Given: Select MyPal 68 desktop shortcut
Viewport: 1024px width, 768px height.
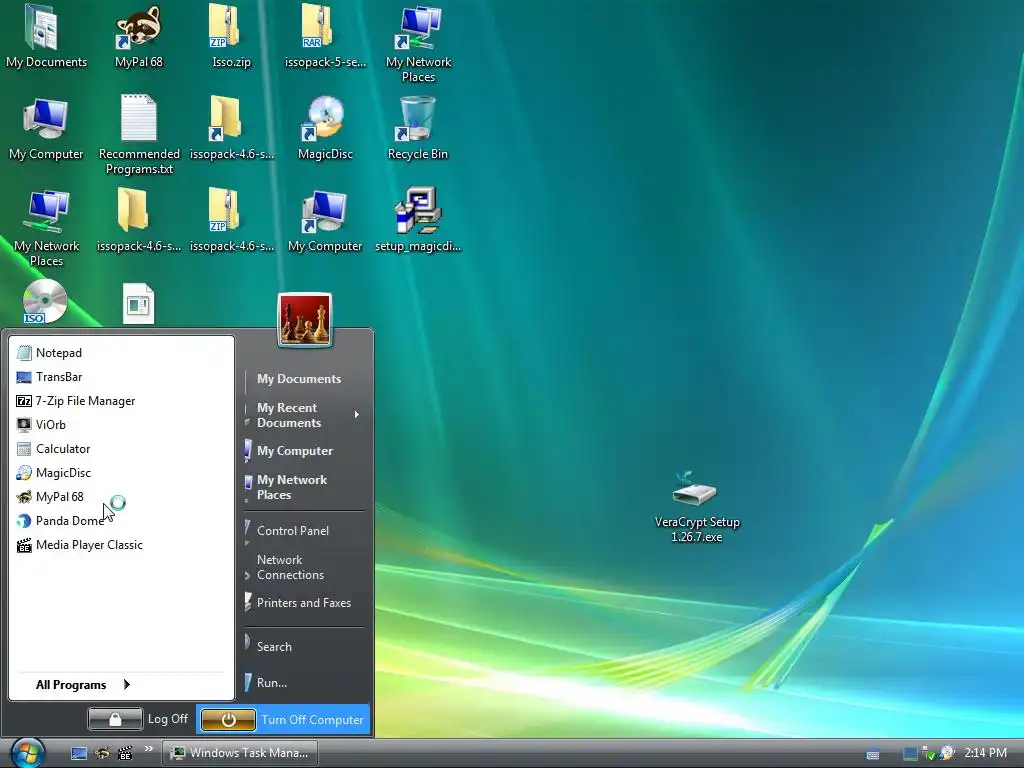Looking at the screenshot, I should click(x=138, y=37).
